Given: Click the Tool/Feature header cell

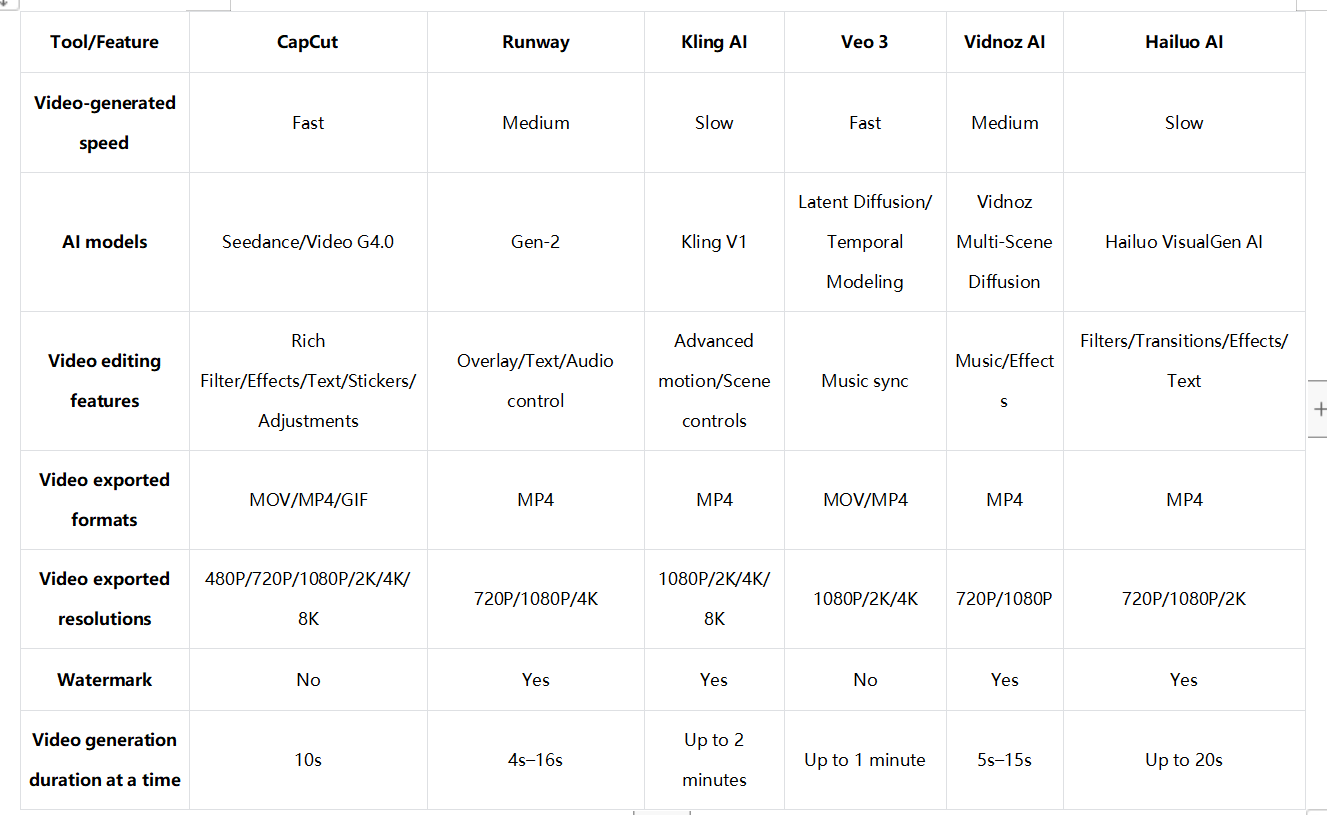Looking at the screenshot, I should [x=105, y=42].
